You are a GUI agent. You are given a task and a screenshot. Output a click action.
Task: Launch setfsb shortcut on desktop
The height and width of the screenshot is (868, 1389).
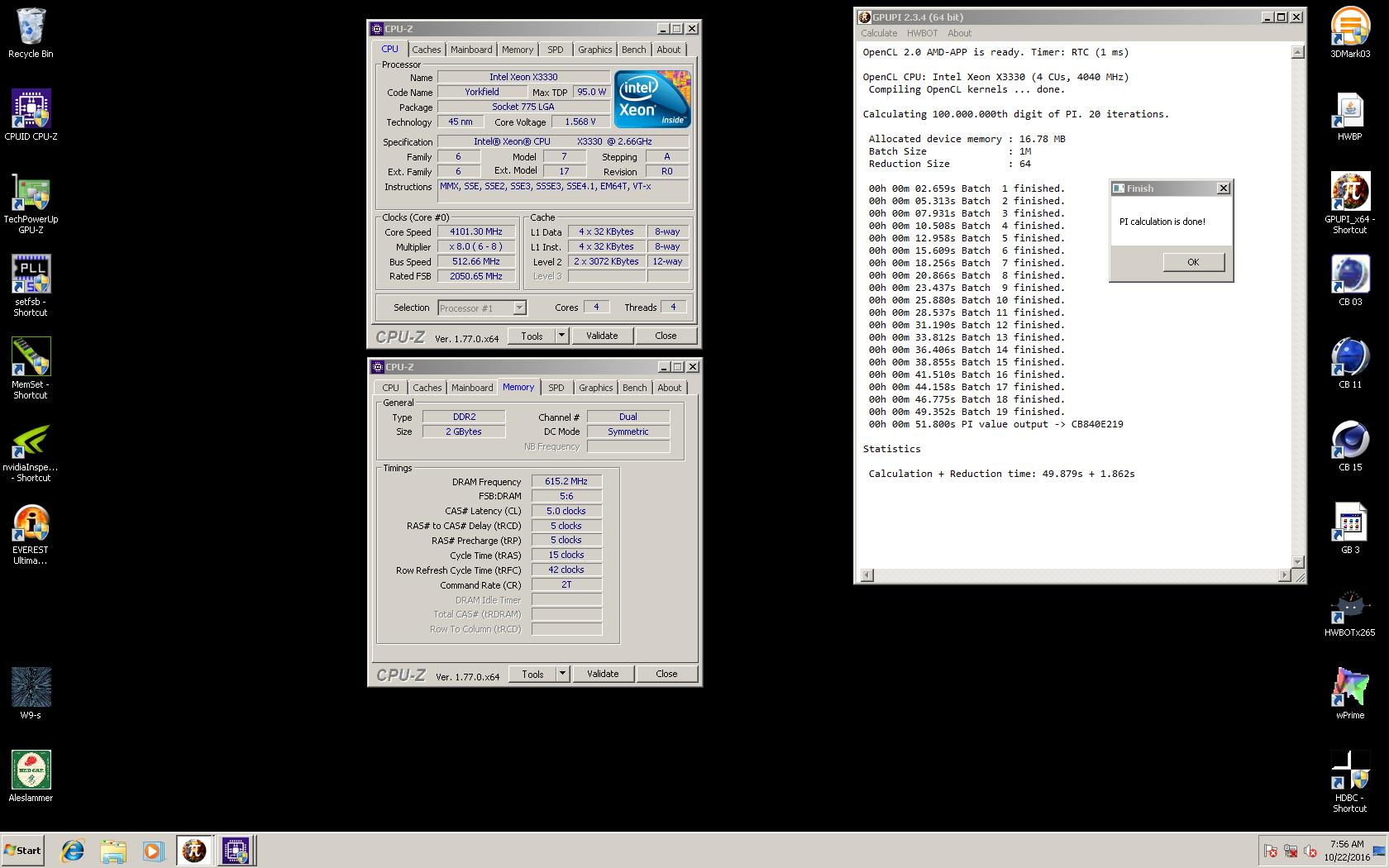point(31,286)
